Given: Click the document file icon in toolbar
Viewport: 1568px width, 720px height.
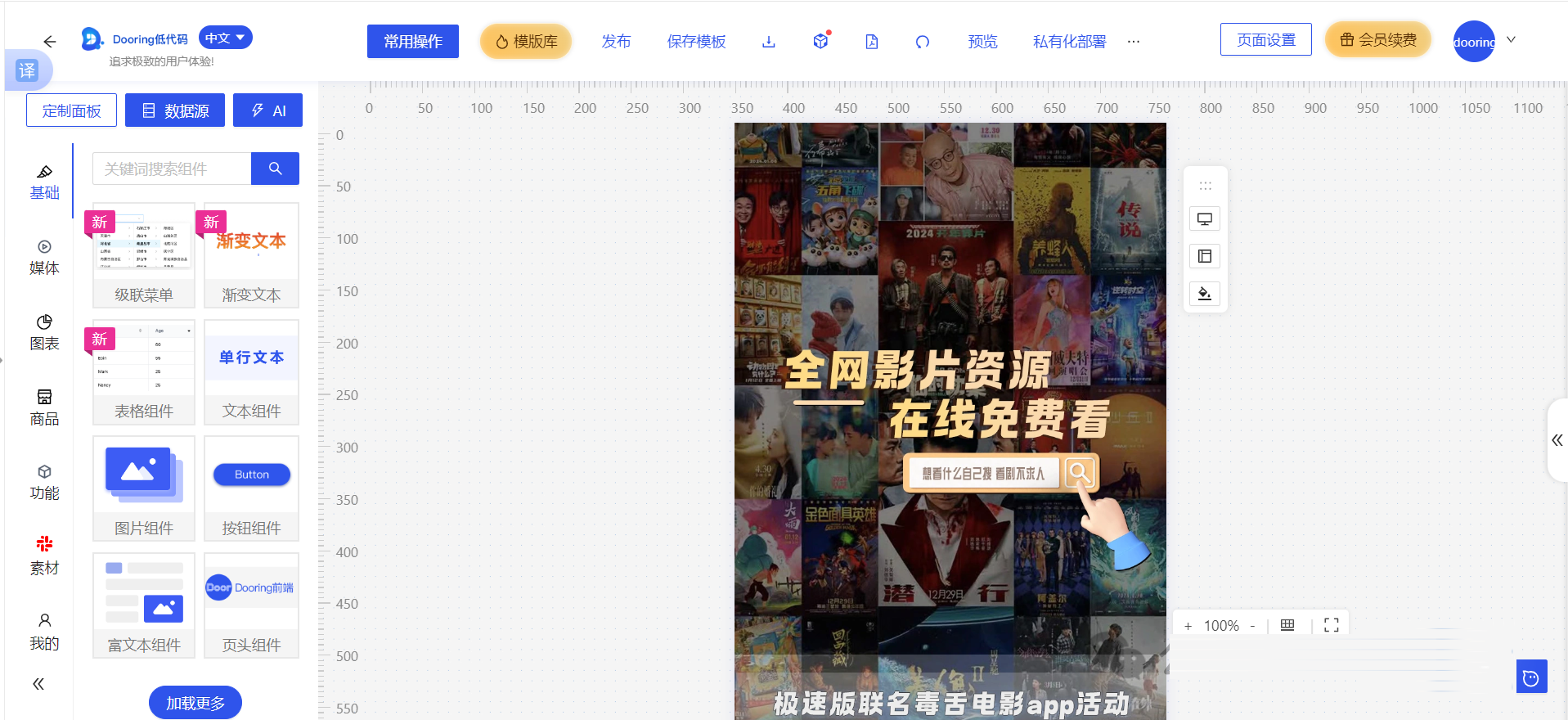Looking at the screenshot, I should click(872, 42).
